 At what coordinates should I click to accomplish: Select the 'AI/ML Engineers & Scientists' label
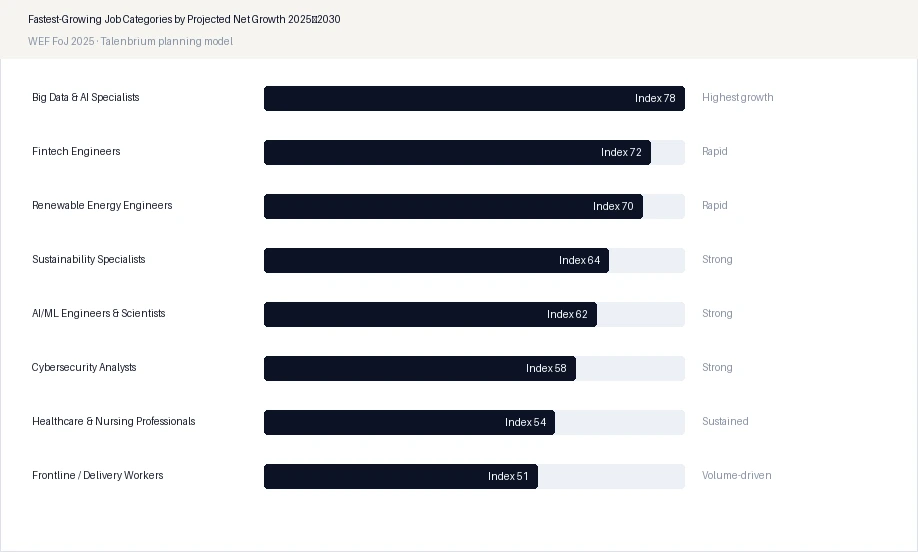click(x=98, y=313)
